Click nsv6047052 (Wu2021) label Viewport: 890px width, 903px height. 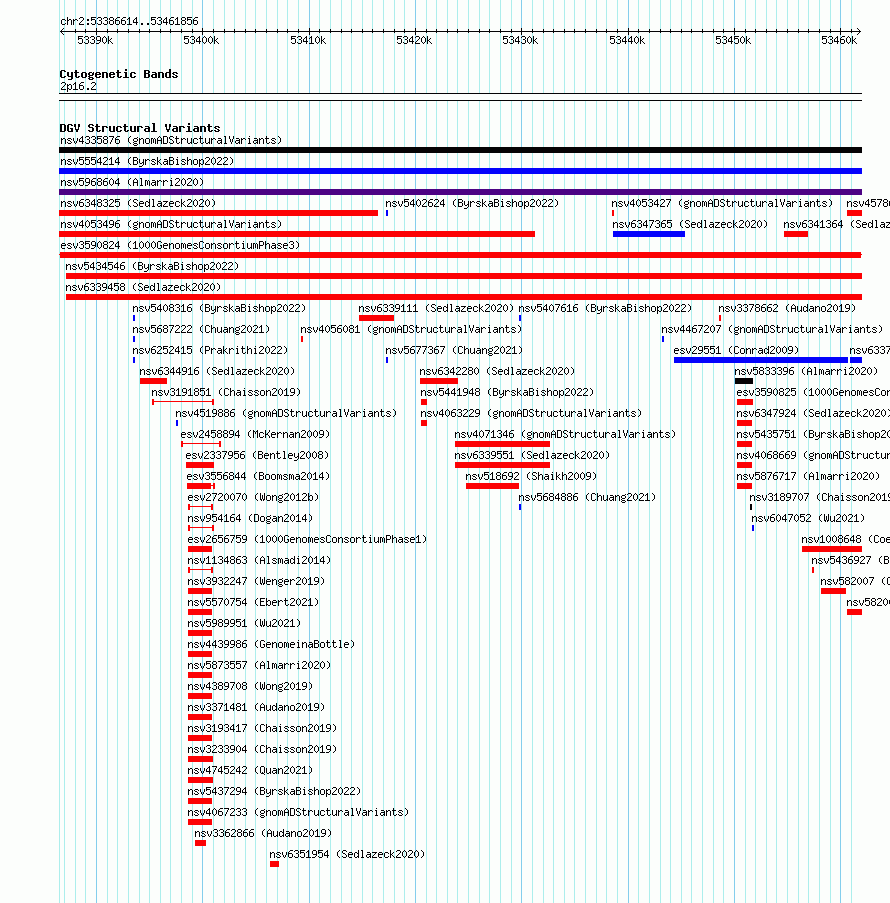[808, 519]
